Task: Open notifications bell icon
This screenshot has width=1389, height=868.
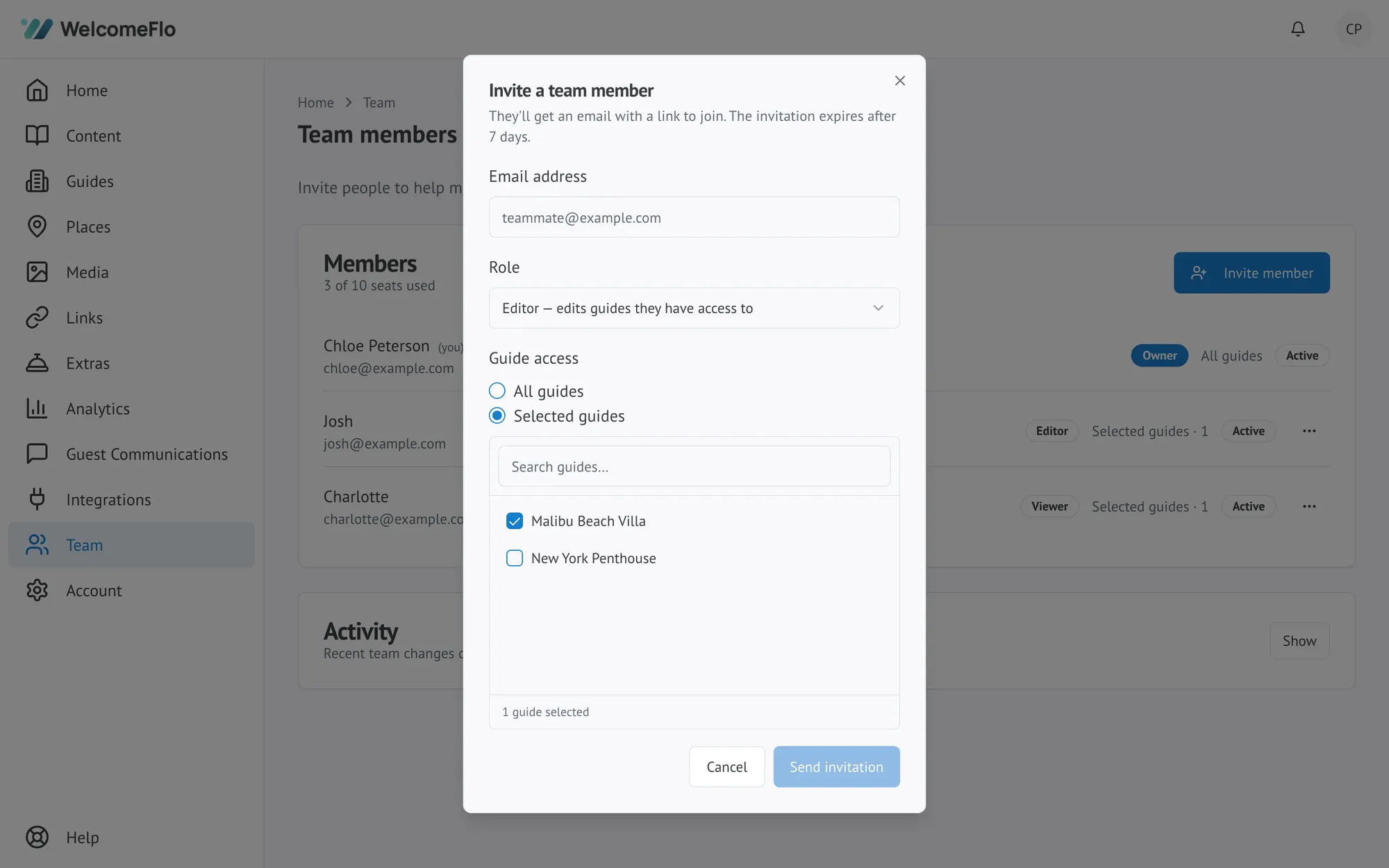Action: [1297, 28]
